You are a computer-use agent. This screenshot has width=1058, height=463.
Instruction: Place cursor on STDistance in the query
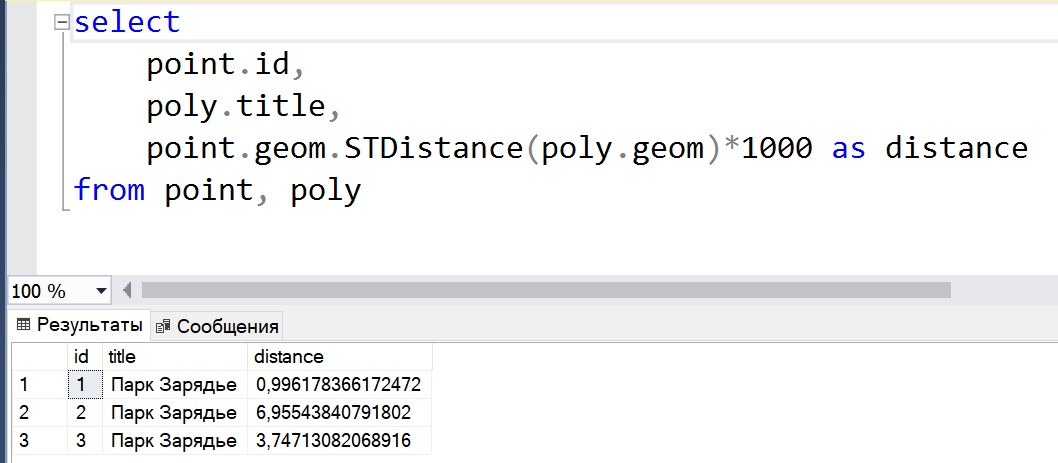click(x=435, y=149)
